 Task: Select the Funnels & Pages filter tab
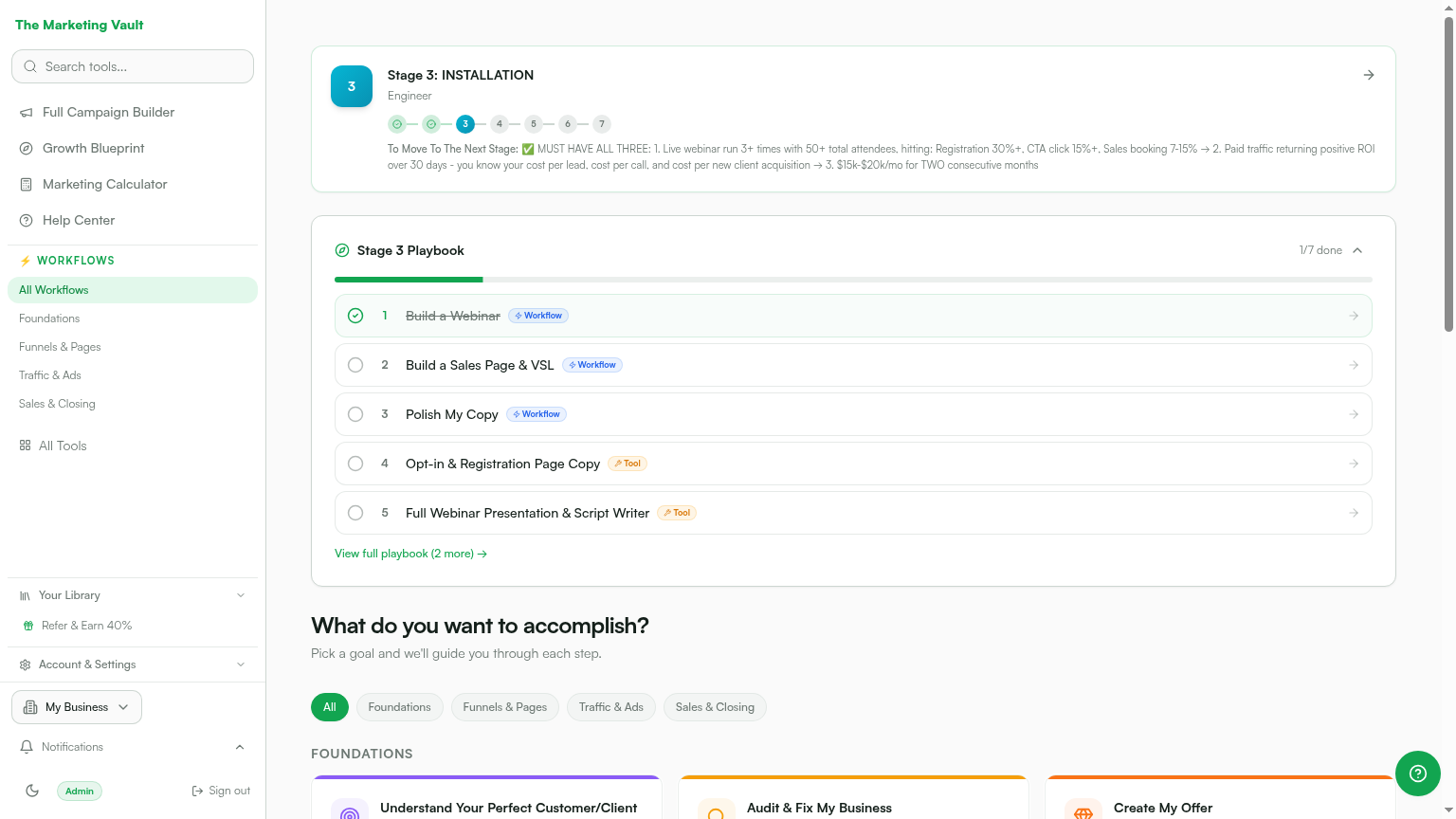(505, 707)
